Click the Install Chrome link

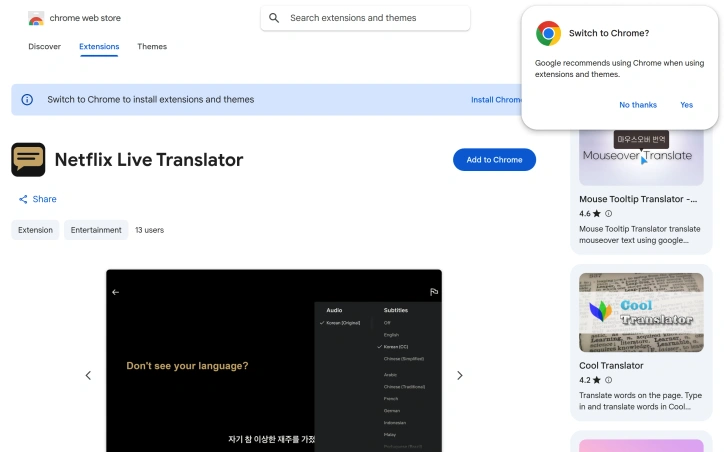[496, 100]
